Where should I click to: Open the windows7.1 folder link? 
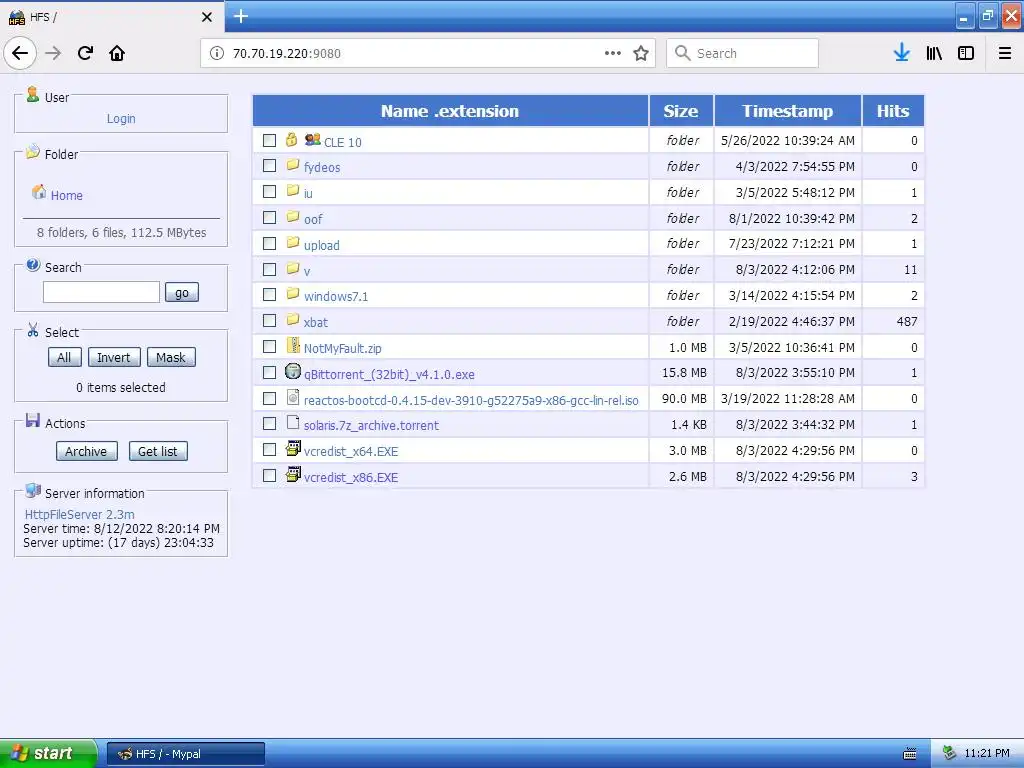click(x=336, y=296)
